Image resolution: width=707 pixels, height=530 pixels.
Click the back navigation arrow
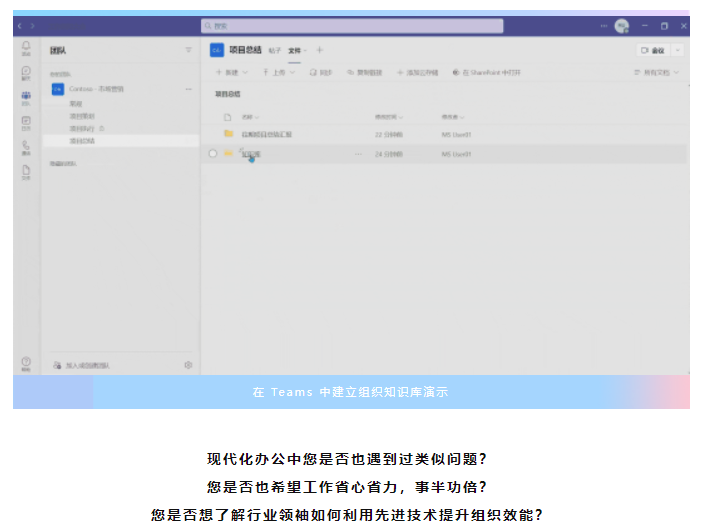19,26
